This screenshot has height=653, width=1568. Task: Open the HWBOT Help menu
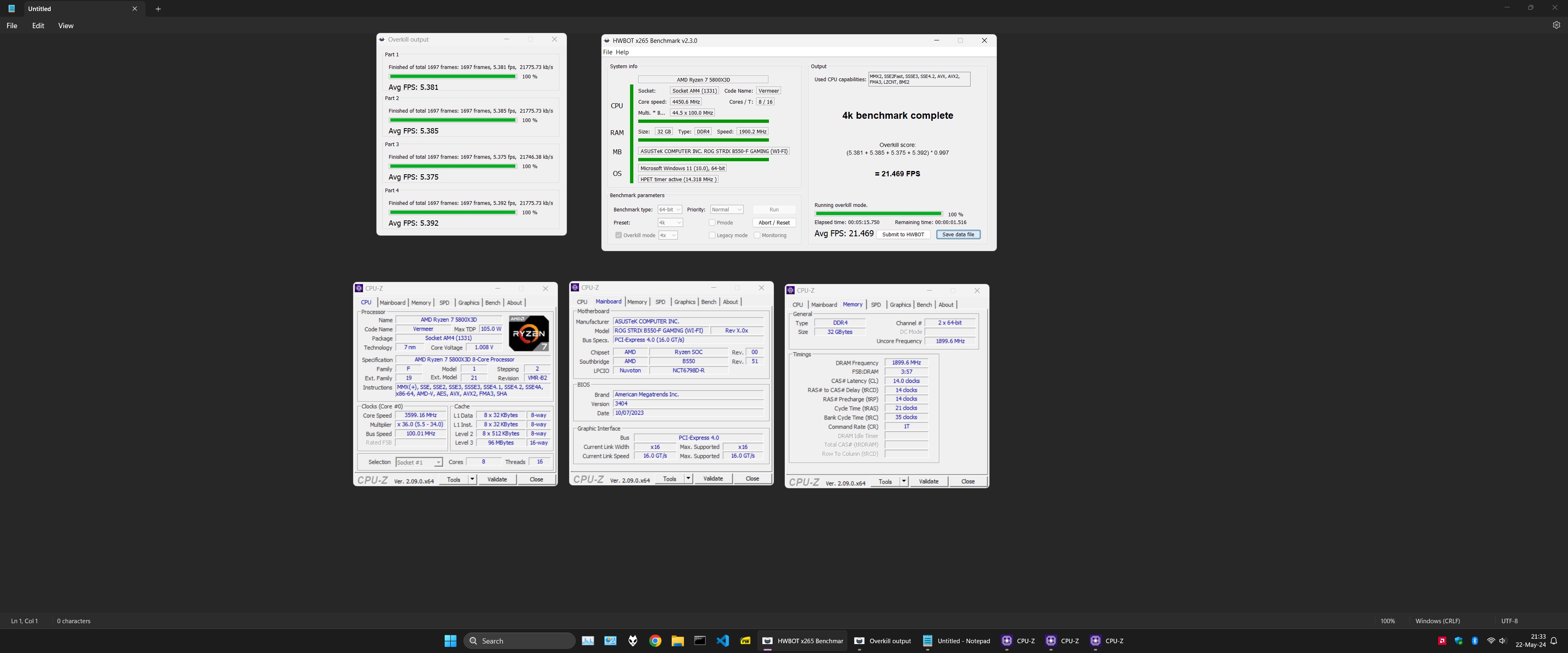coord(622,52)
